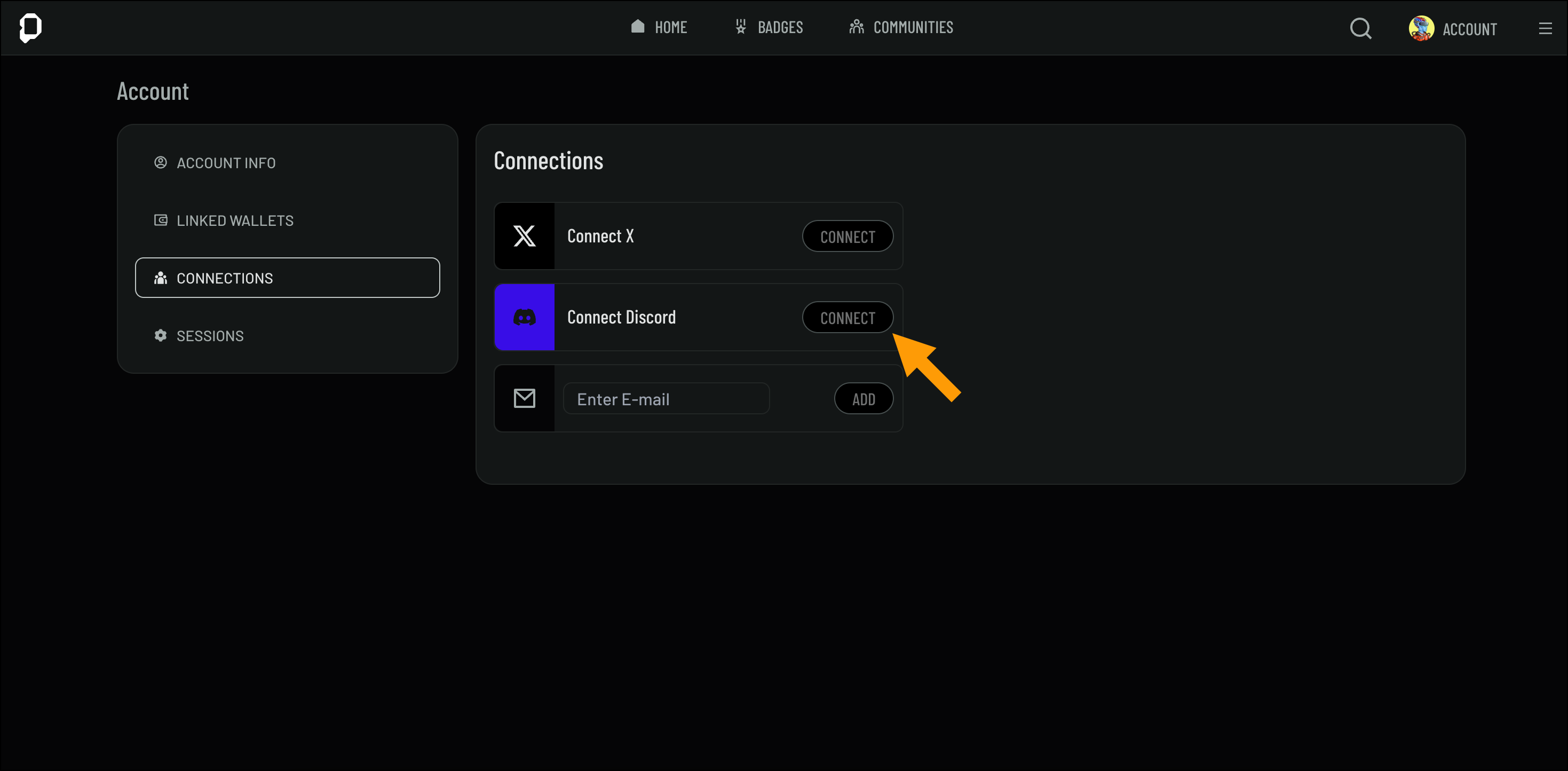Open the hamburger menu icon
Viewport: 1568px width, 771px height.
tap(1545, 29)
